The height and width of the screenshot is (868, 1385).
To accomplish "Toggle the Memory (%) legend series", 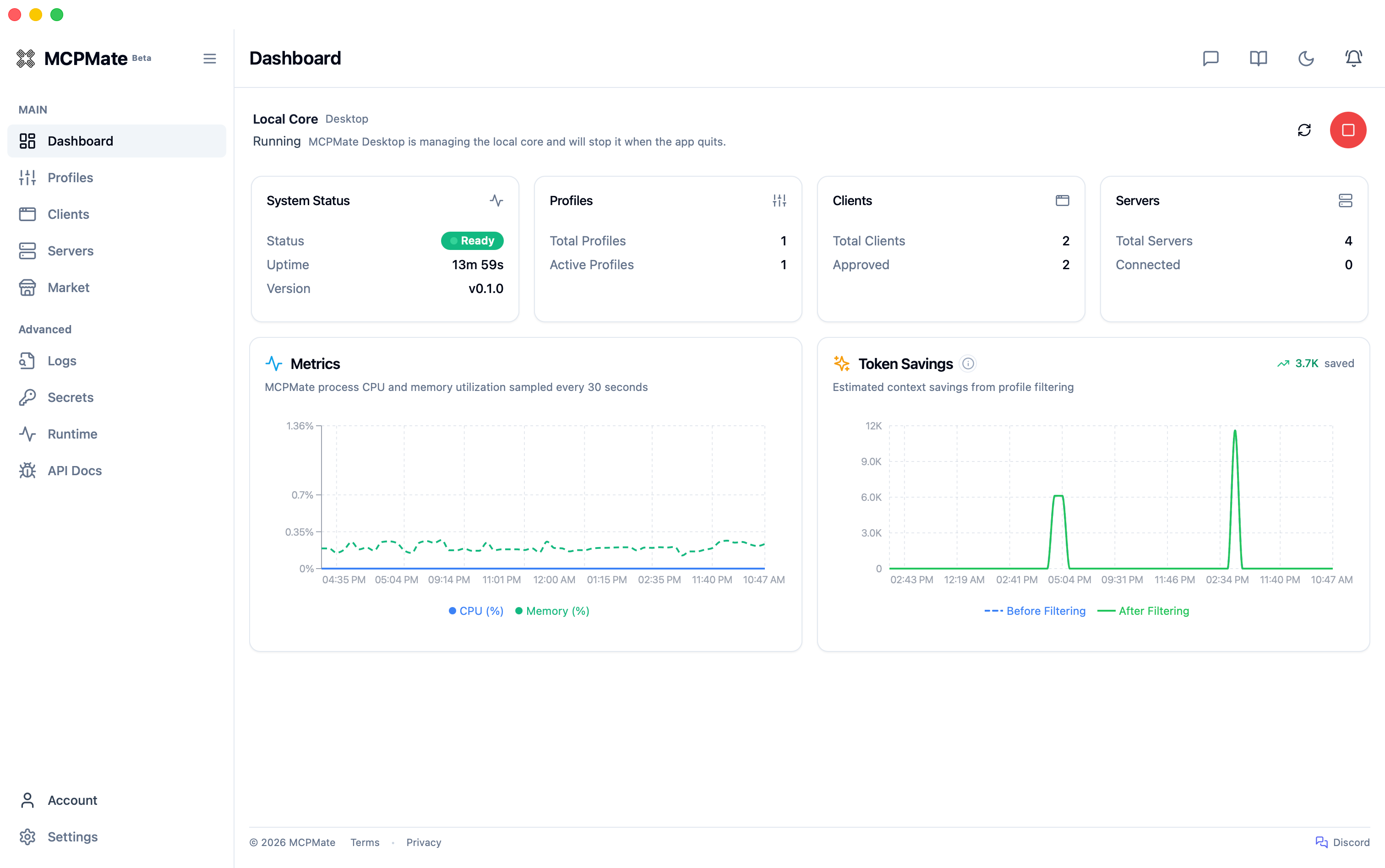I will [x=552, y=611].
